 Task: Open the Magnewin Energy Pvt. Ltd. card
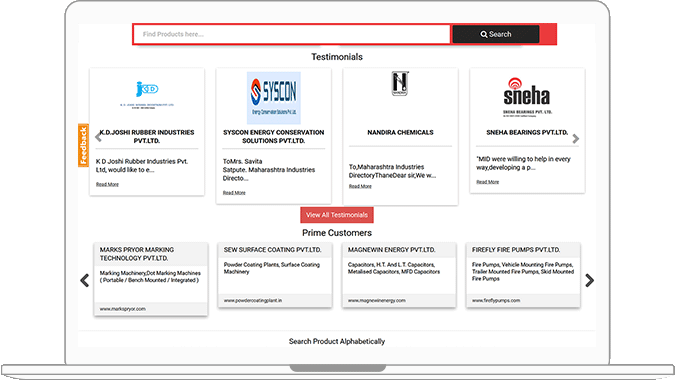tap(399, 275)
